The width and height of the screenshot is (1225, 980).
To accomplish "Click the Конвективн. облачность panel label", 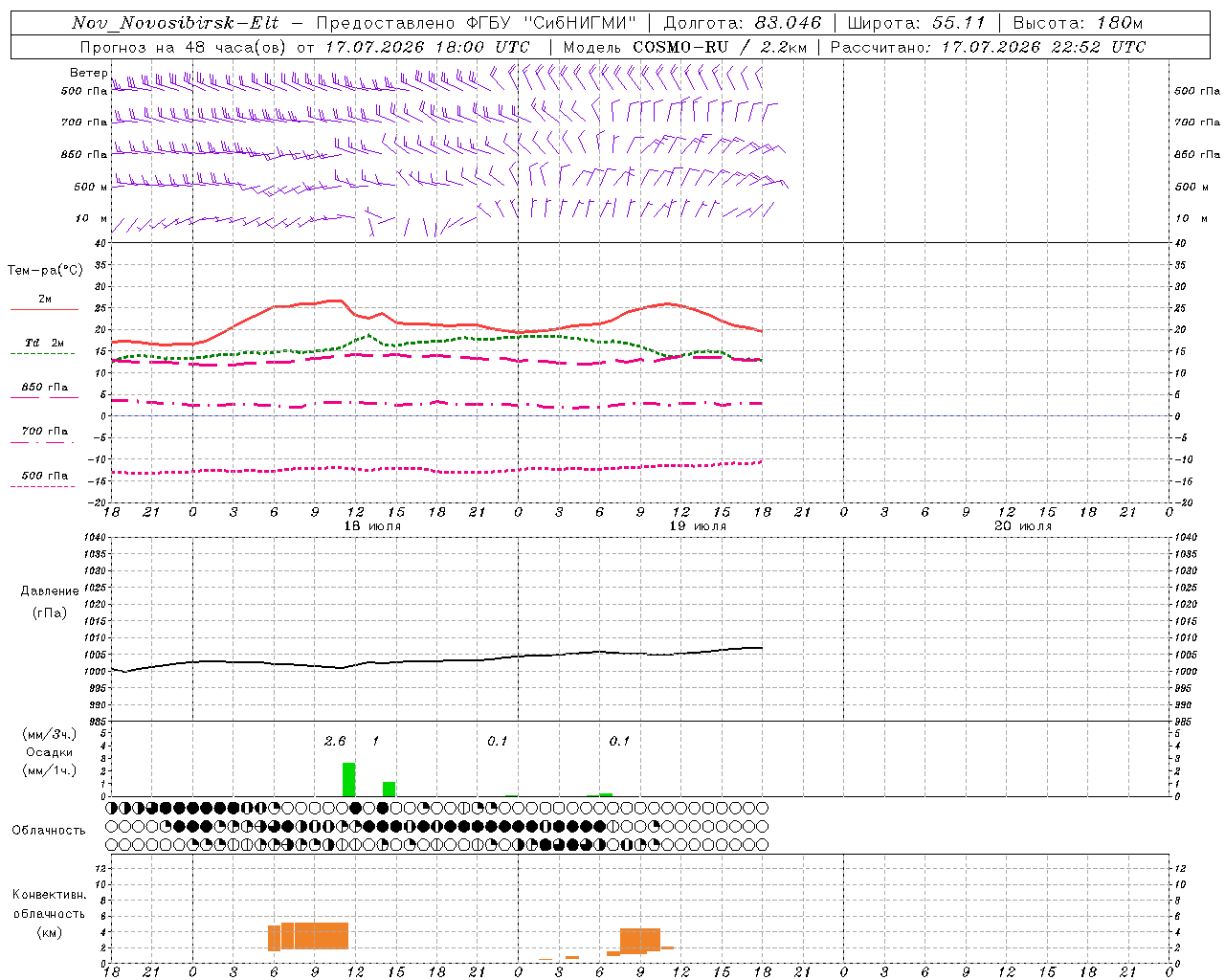I will click(x=49, y=913).
